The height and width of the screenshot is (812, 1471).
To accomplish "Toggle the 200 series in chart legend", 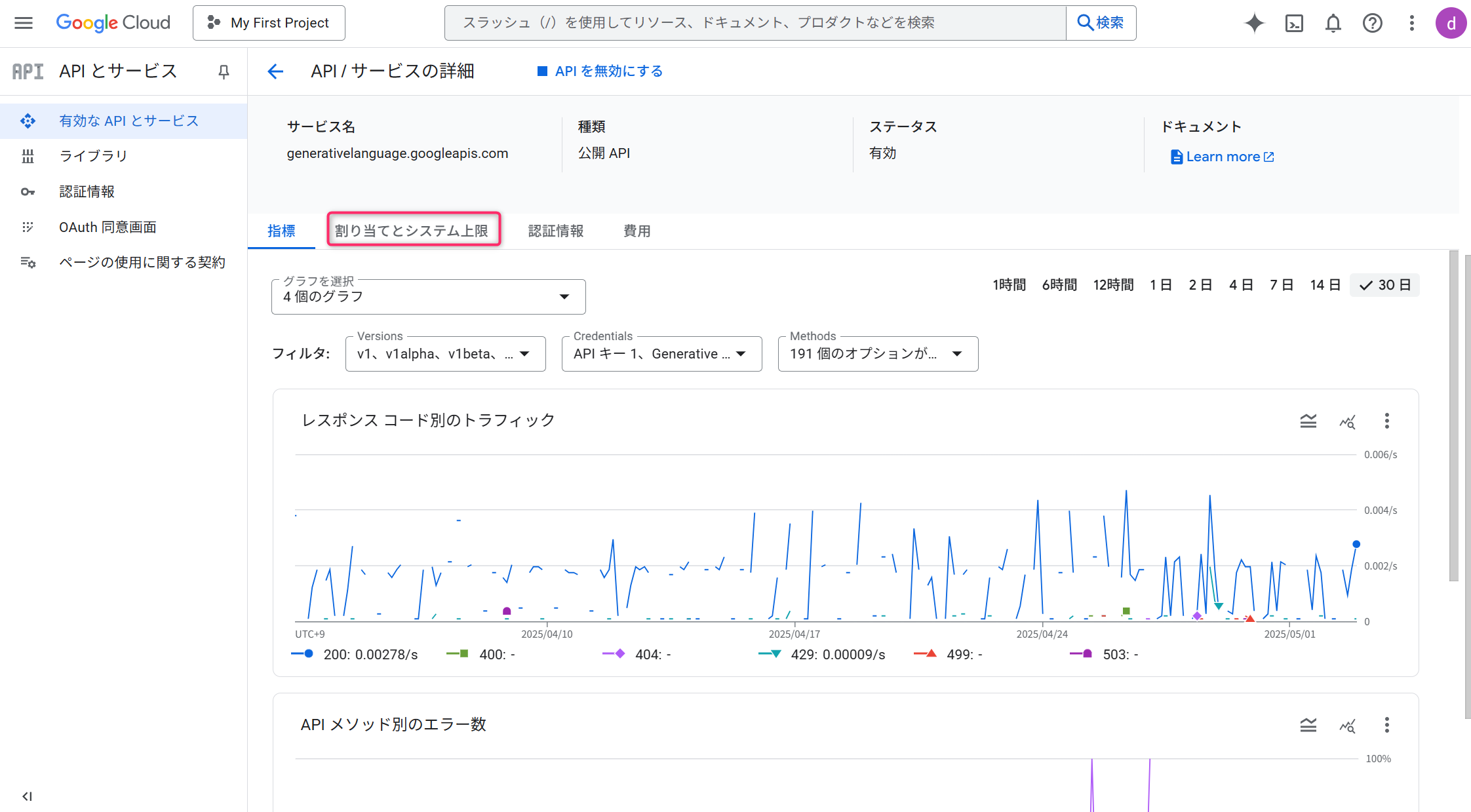I will coord(355,655).
